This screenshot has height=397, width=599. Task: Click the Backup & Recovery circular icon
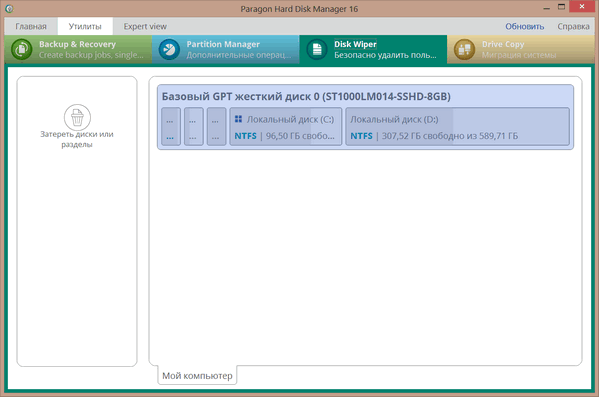click(21, 50)
